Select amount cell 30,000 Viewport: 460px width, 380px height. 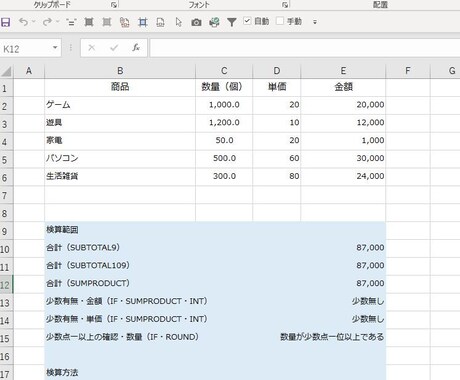[x=343, y=158]
